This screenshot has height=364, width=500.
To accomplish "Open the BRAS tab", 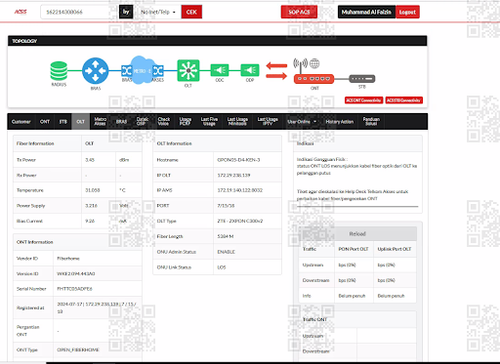I will tap(121, 122).
